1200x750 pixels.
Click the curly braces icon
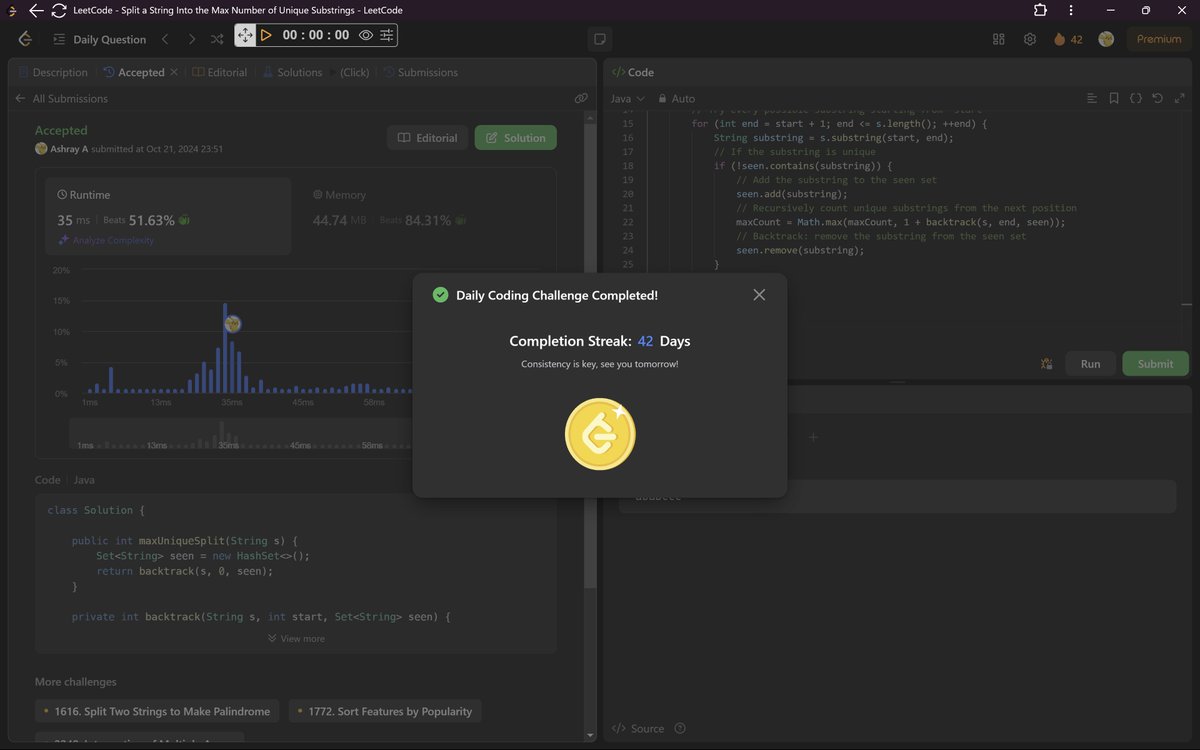(x=1136, y=98)
